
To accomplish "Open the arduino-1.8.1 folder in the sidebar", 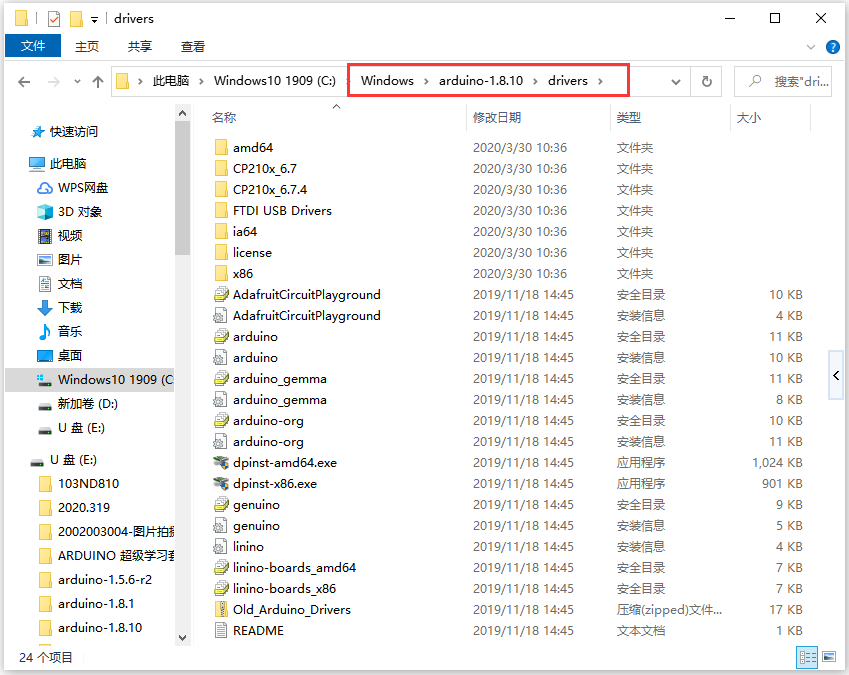I will pos(96,604).
